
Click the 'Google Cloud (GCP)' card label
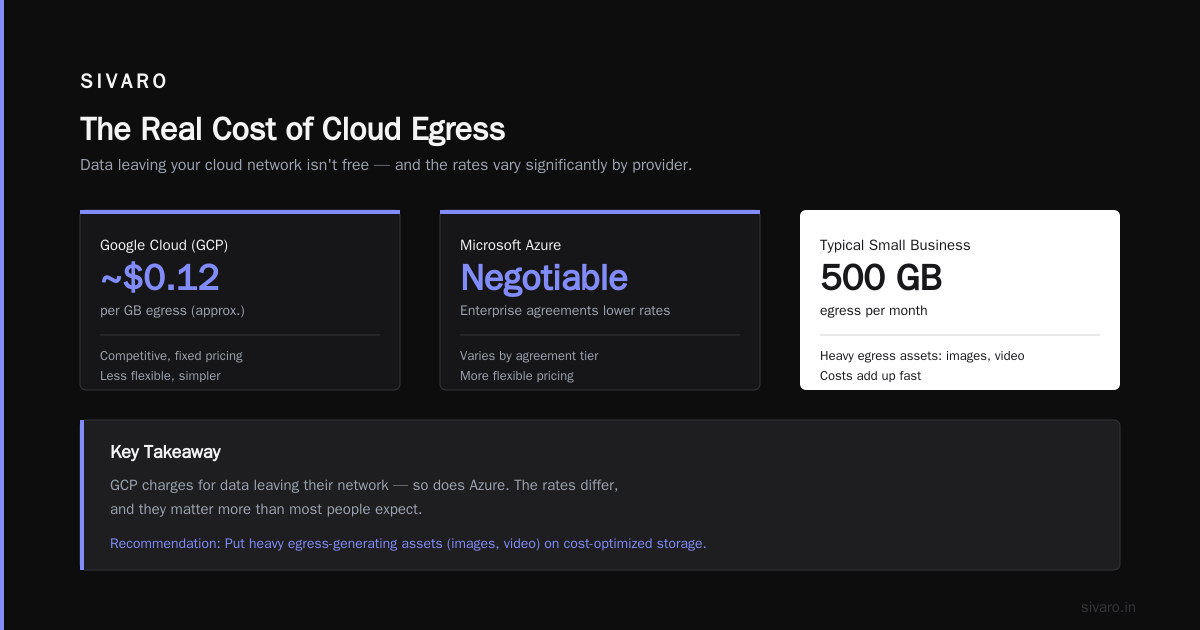(164, 245)
